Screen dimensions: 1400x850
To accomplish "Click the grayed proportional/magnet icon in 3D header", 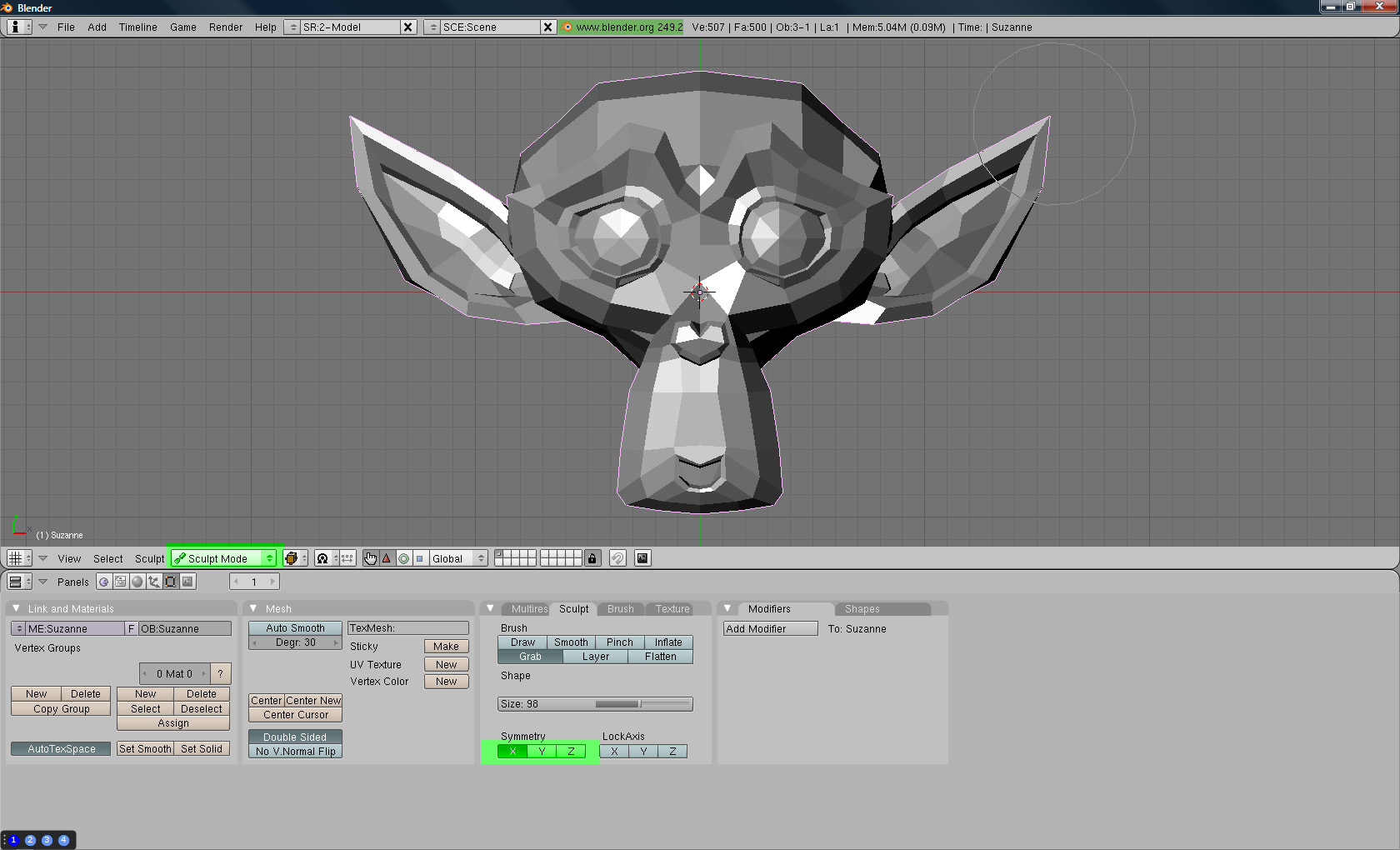I will (617, 558).
